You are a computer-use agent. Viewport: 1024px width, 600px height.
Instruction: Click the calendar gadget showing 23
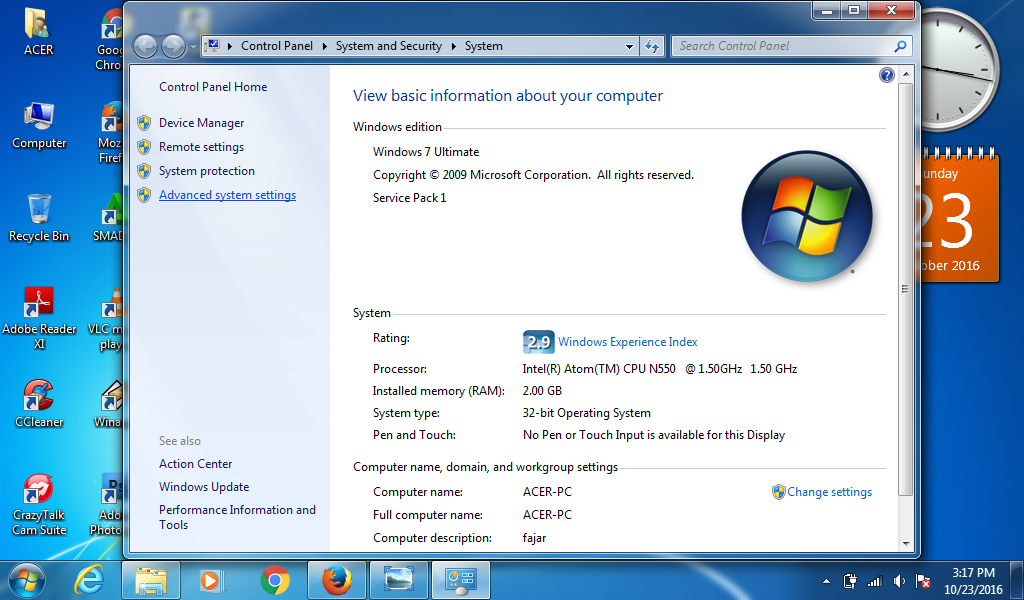[959, 217]
